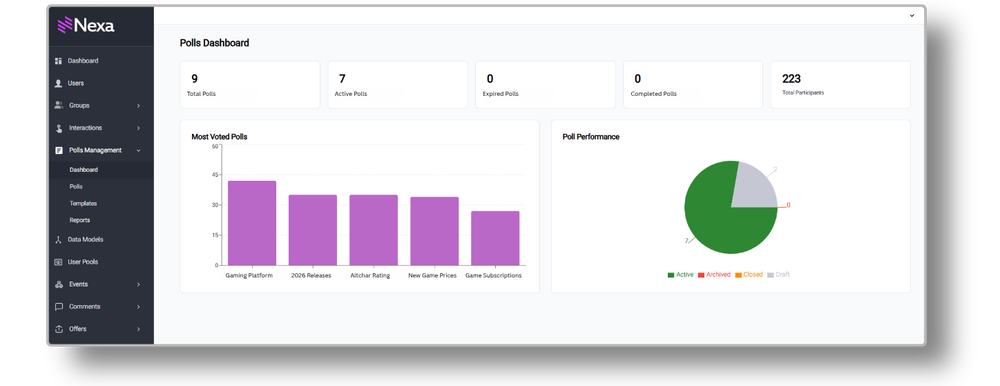
Task: Go to top-level Dashboard label in sidebar
Action: coord(83,61)
